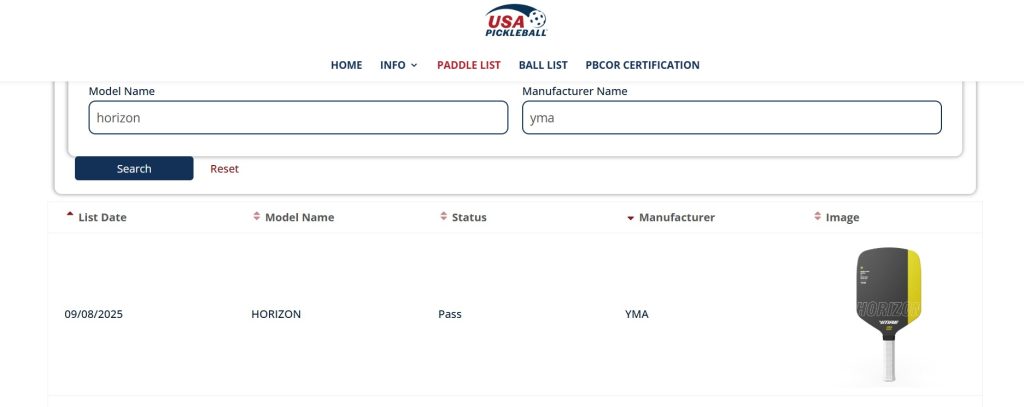Viewport: 1024px width, 407px height.
Task: Click the List Date sort arrow icon
Action: [x=70, y=217]
